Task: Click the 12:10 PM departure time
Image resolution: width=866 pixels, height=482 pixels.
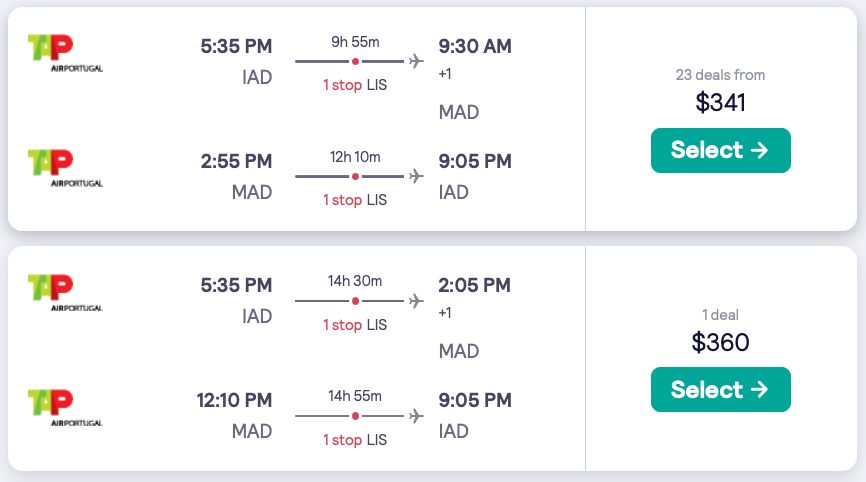Action: 234,401
